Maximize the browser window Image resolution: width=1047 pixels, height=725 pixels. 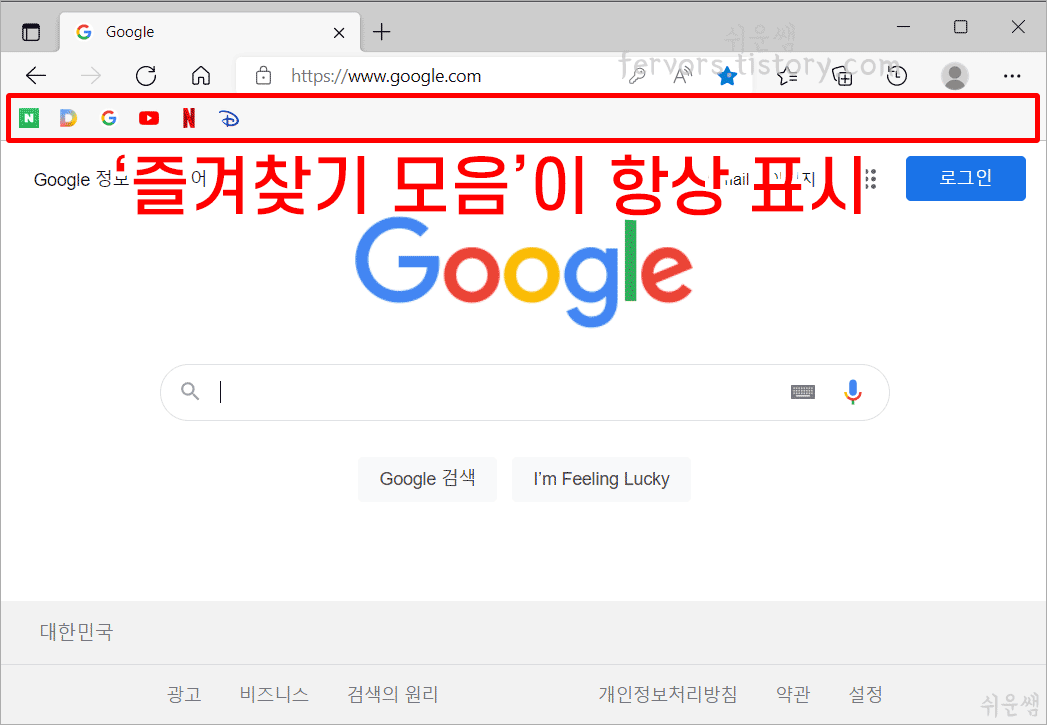point(961,27)
